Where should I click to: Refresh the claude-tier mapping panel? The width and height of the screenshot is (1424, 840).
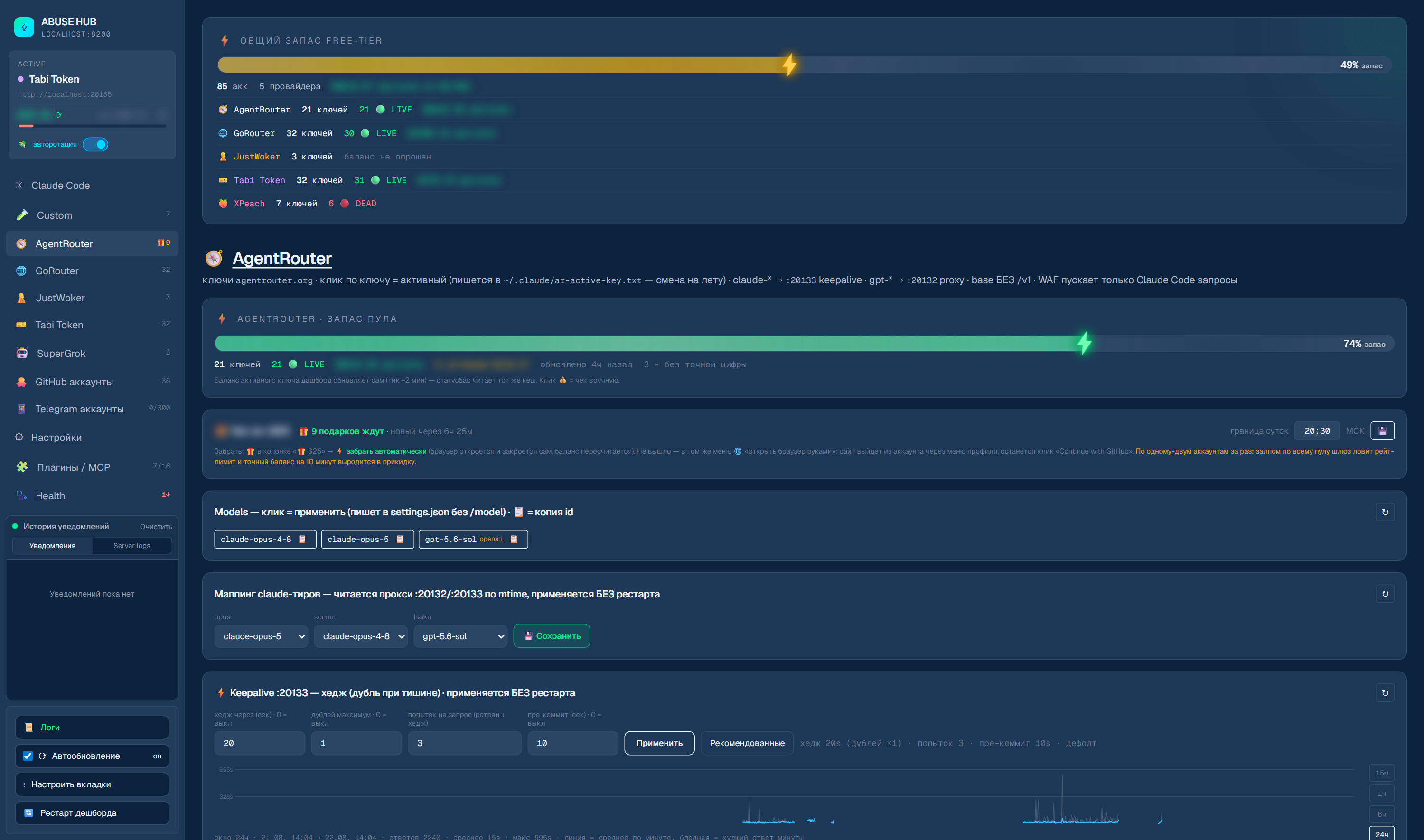point(1385,594)
